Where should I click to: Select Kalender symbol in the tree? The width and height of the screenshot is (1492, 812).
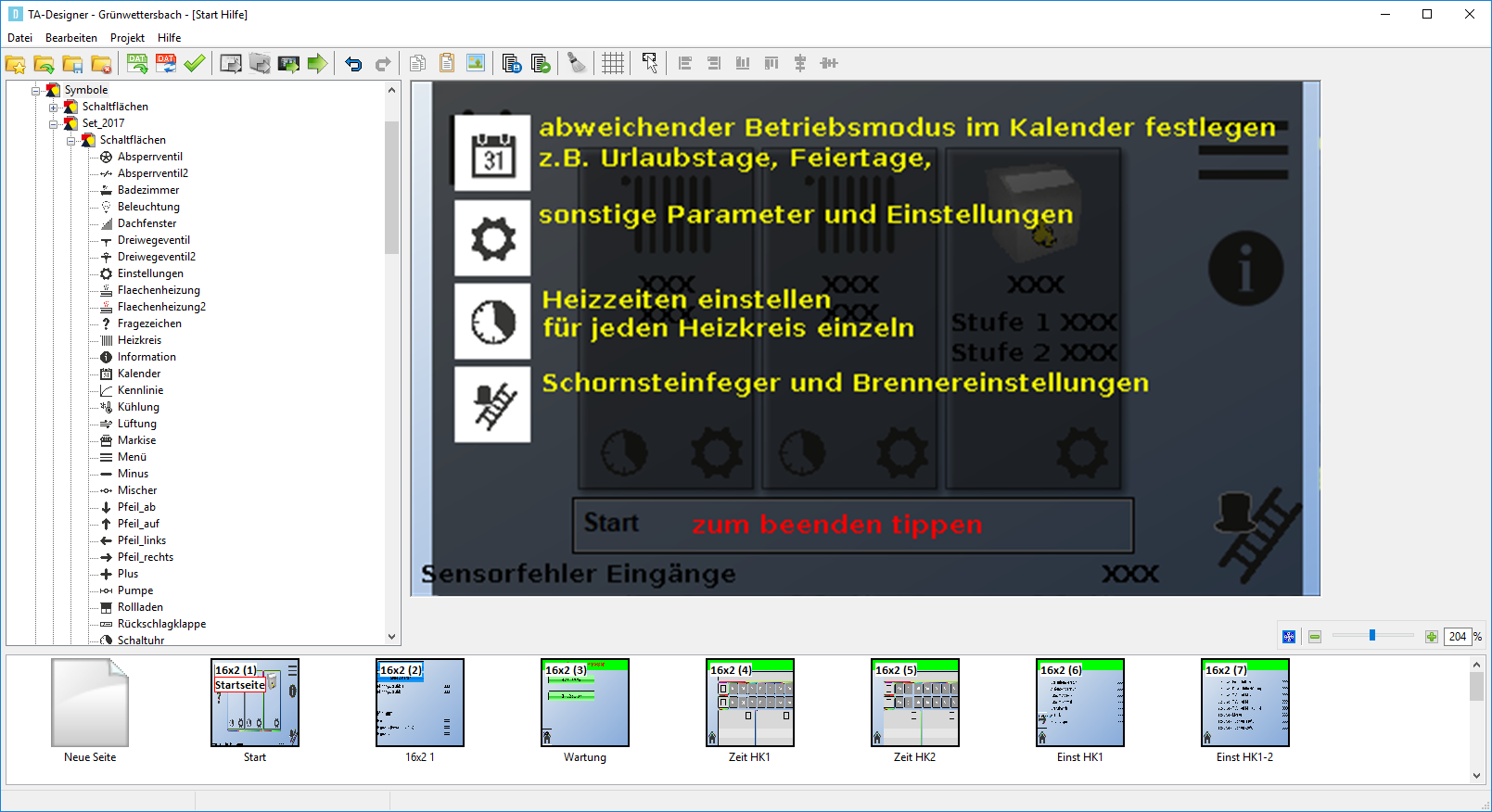click(139, 374)
